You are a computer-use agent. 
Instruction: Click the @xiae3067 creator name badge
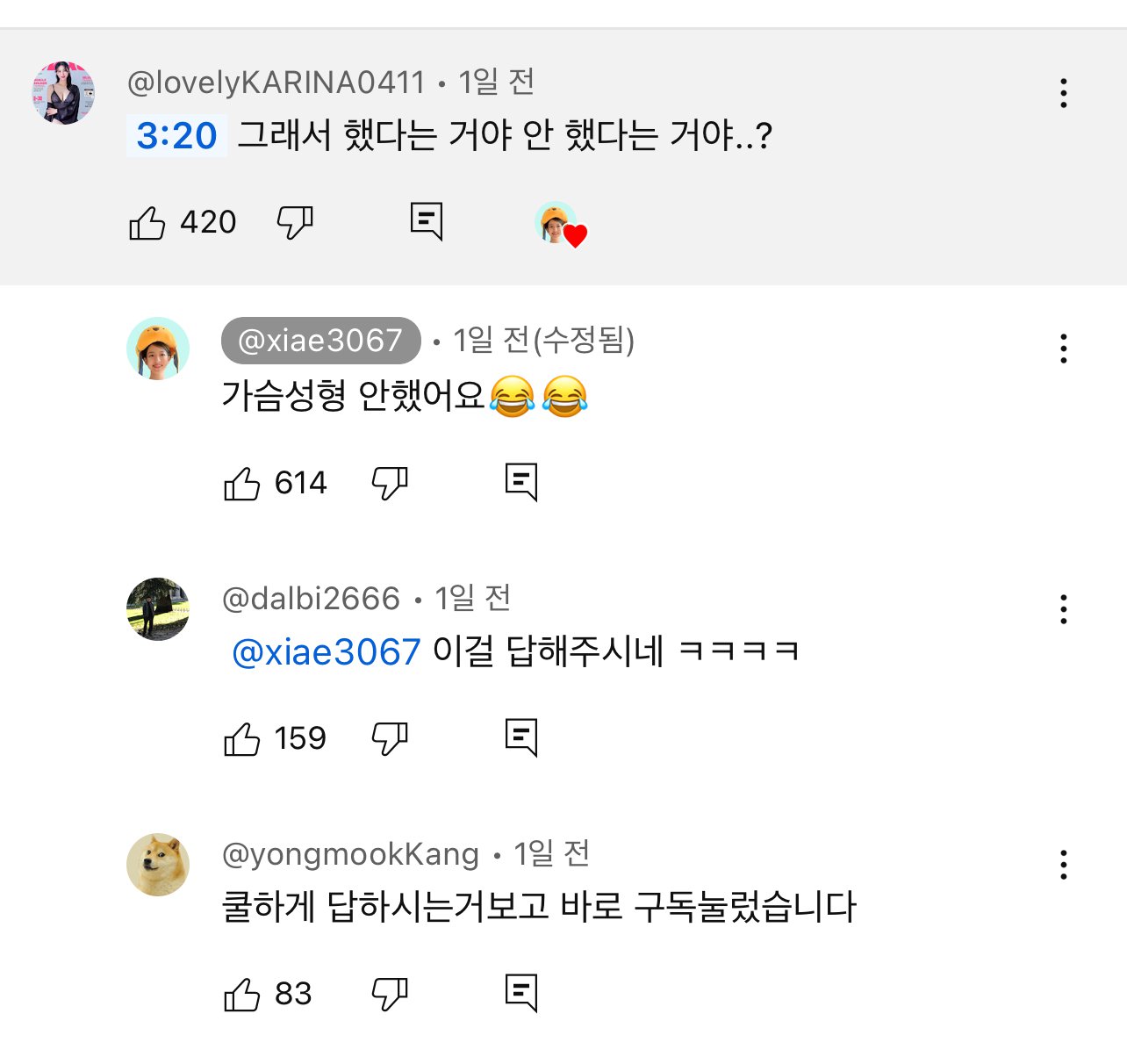pos(320,340)
